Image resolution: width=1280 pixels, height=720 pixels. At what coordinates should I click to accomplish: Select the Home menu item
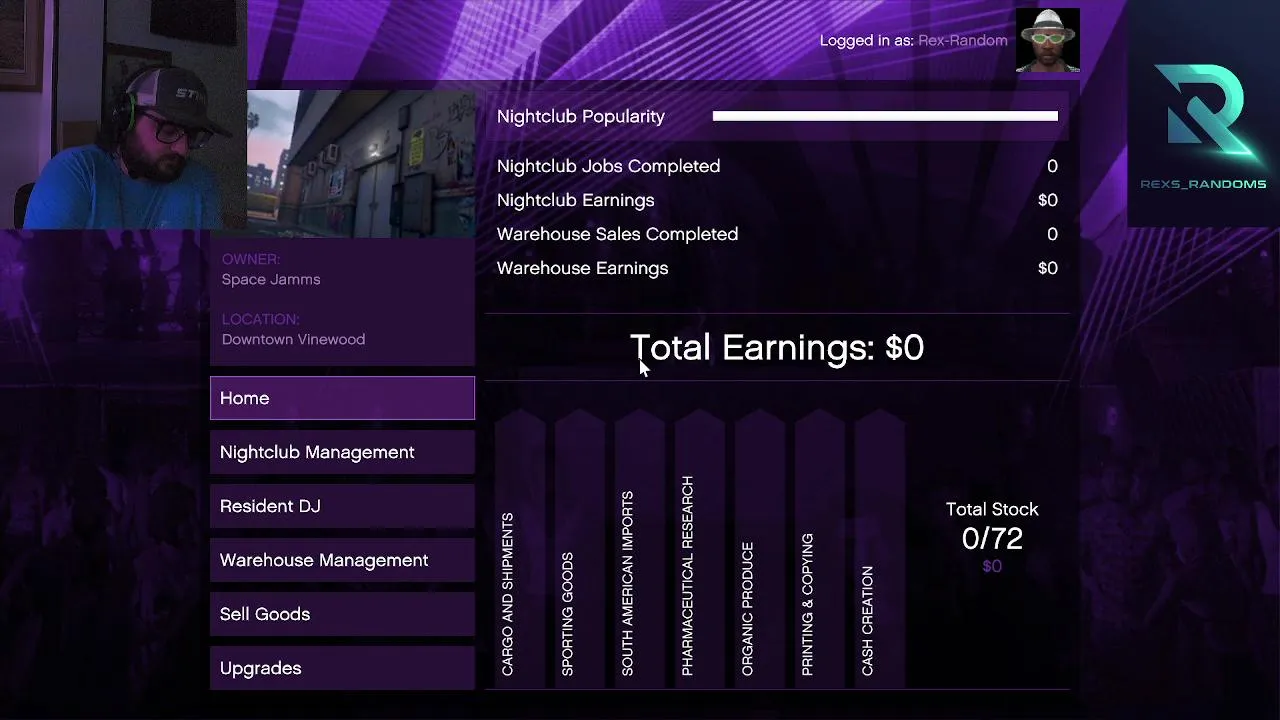342,398
